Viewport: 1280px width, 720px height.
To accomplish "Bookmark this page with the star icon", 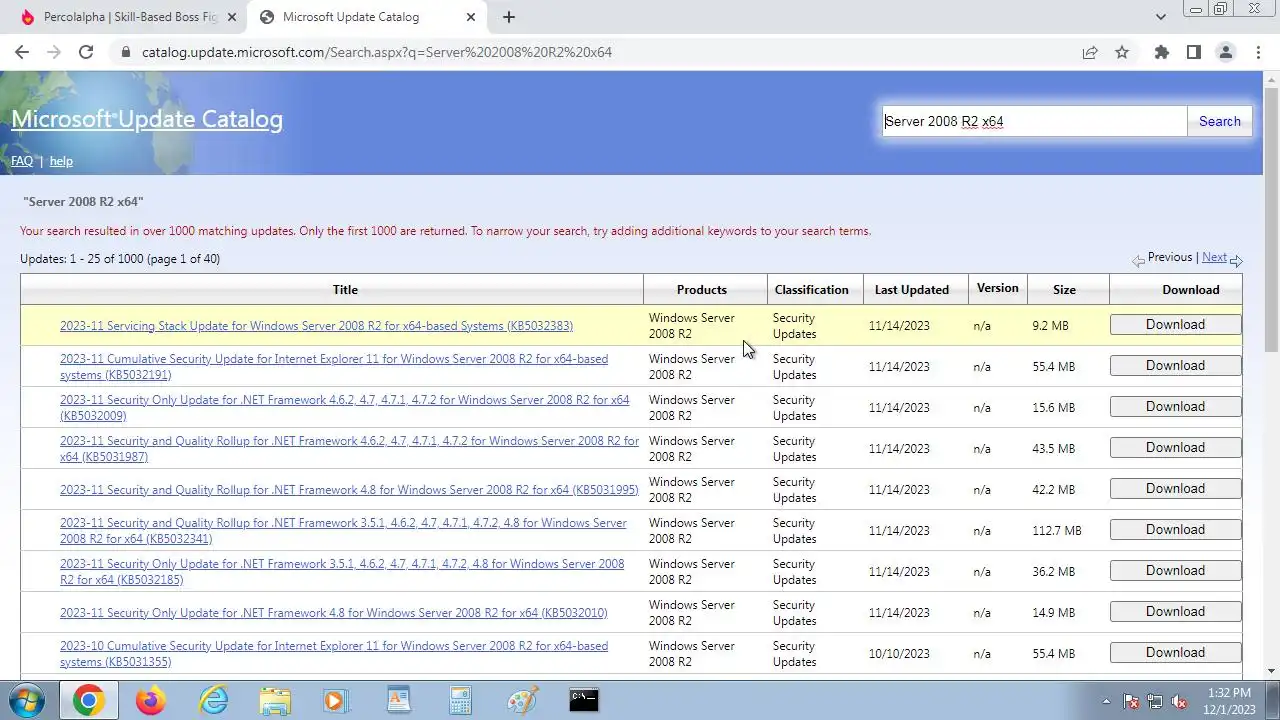I will [x=1122, y=52].
